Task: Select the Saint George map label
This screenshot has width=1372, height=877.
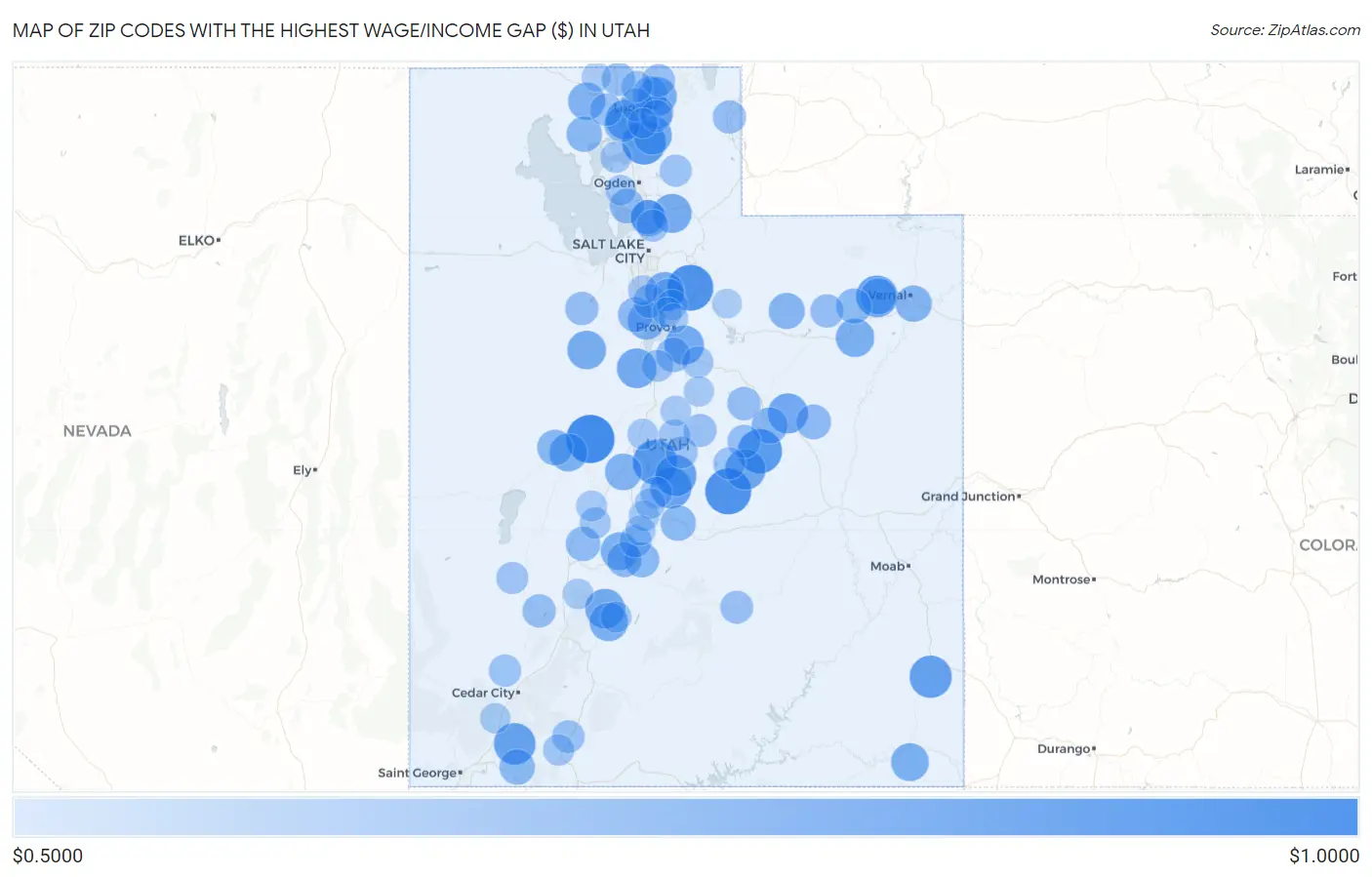Action: (x=420, y=773)
